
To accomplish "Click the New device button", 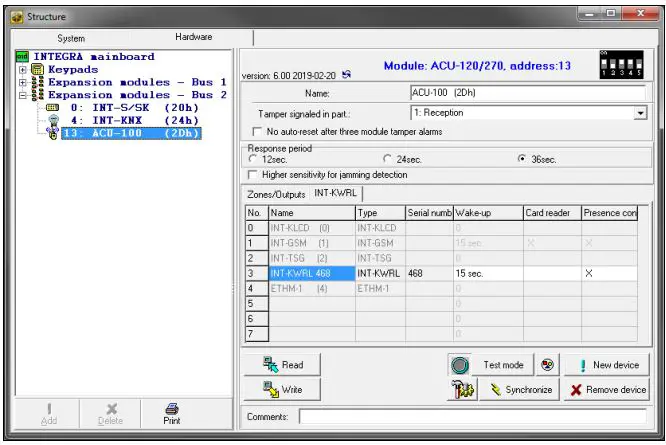I will (x=607, y=365).
